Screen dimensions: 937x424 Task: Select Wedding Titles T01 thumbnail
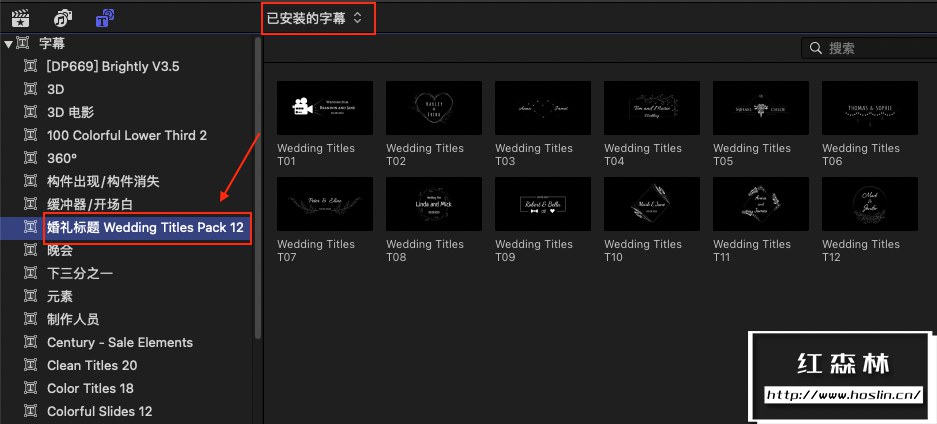pyautogui.click(x=325, y=108)
